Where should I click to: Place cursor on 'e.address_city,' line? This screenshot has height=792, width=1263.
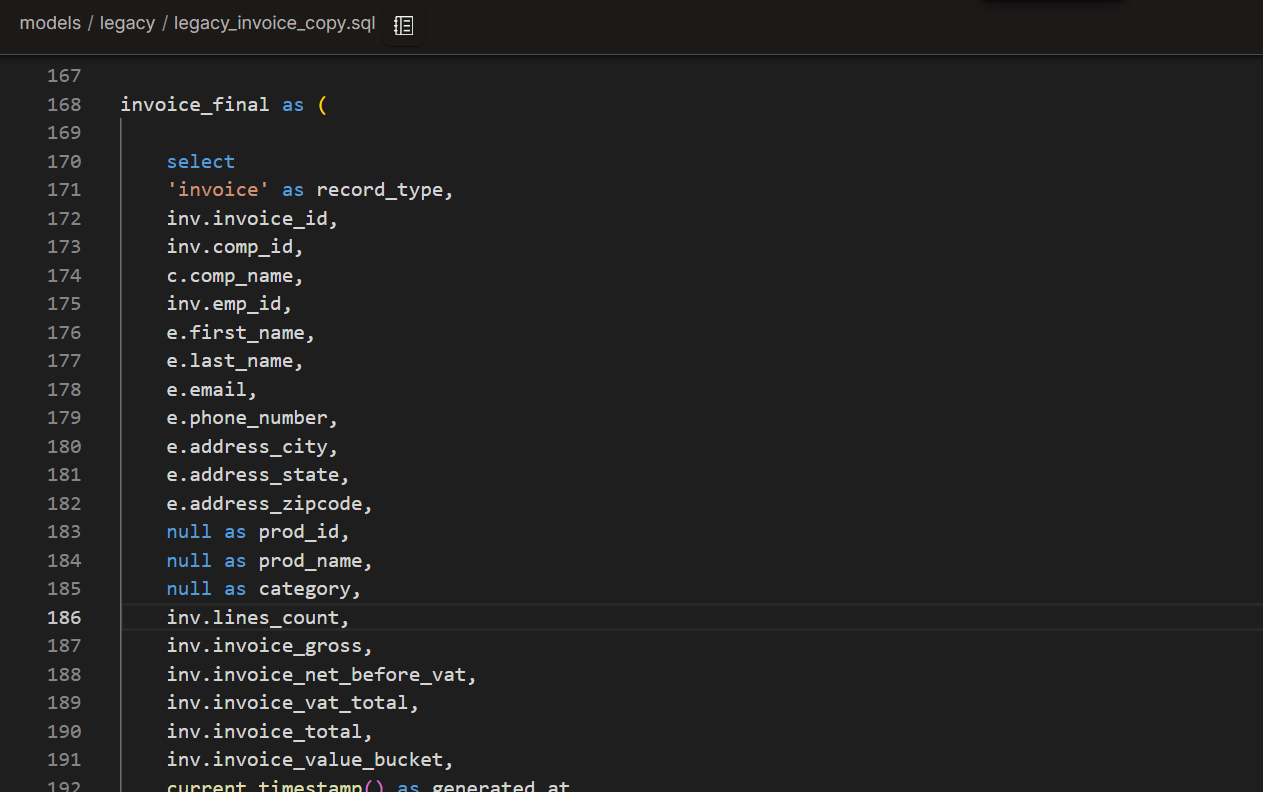(252, 446)
